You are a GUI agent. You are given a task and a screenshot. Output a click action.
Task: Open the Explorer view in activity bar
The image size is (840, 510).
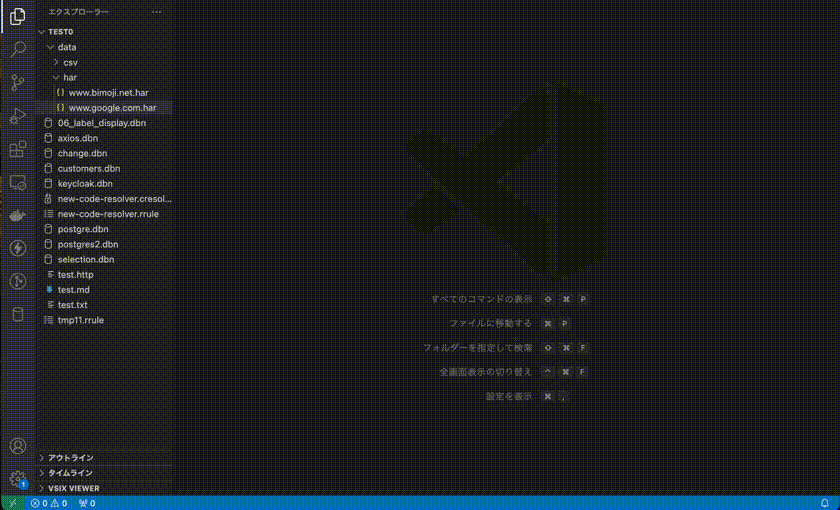click(x=18, y=17)
